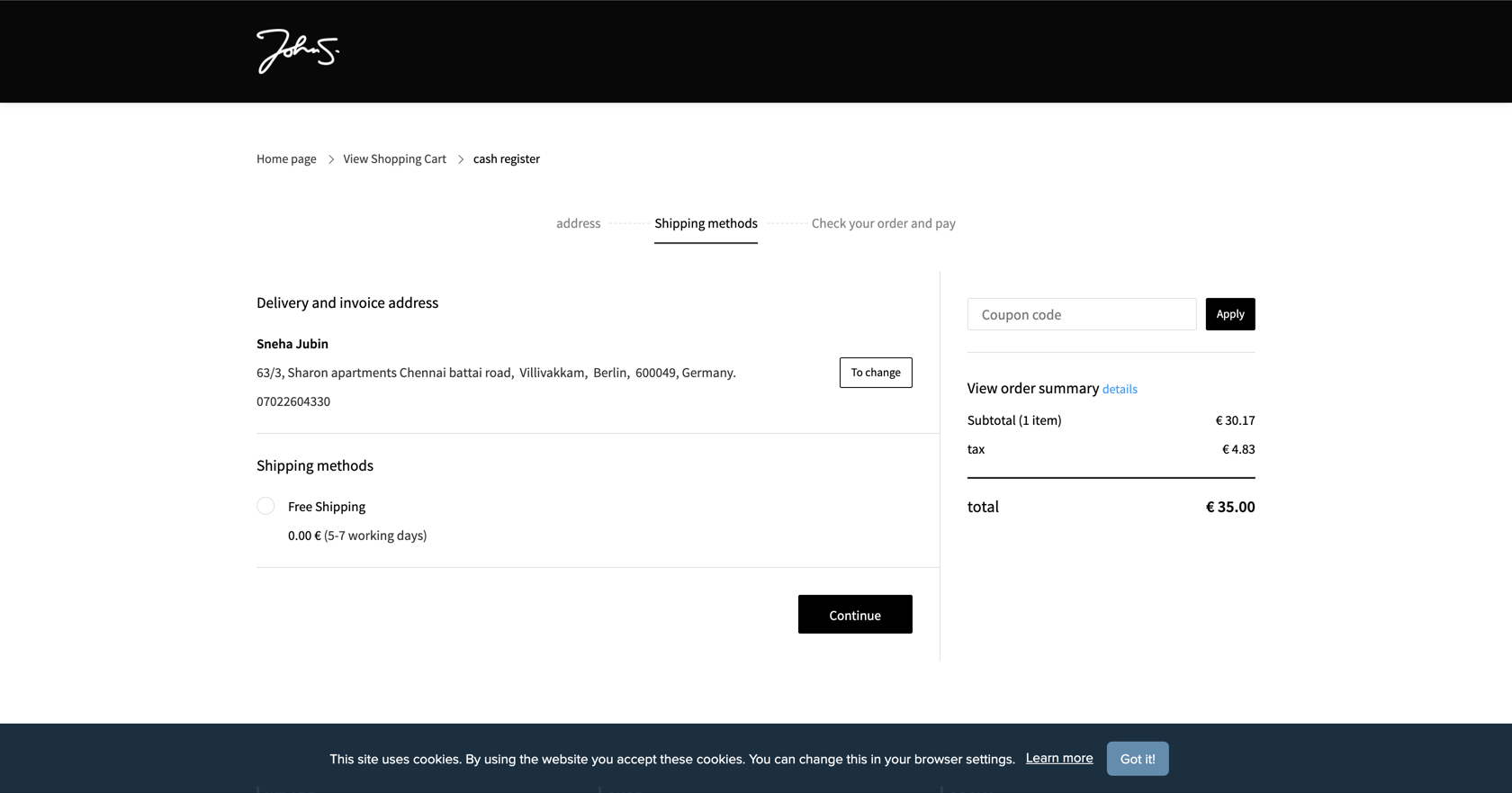Click the 0.00 € shipping price text

[304, 536]
